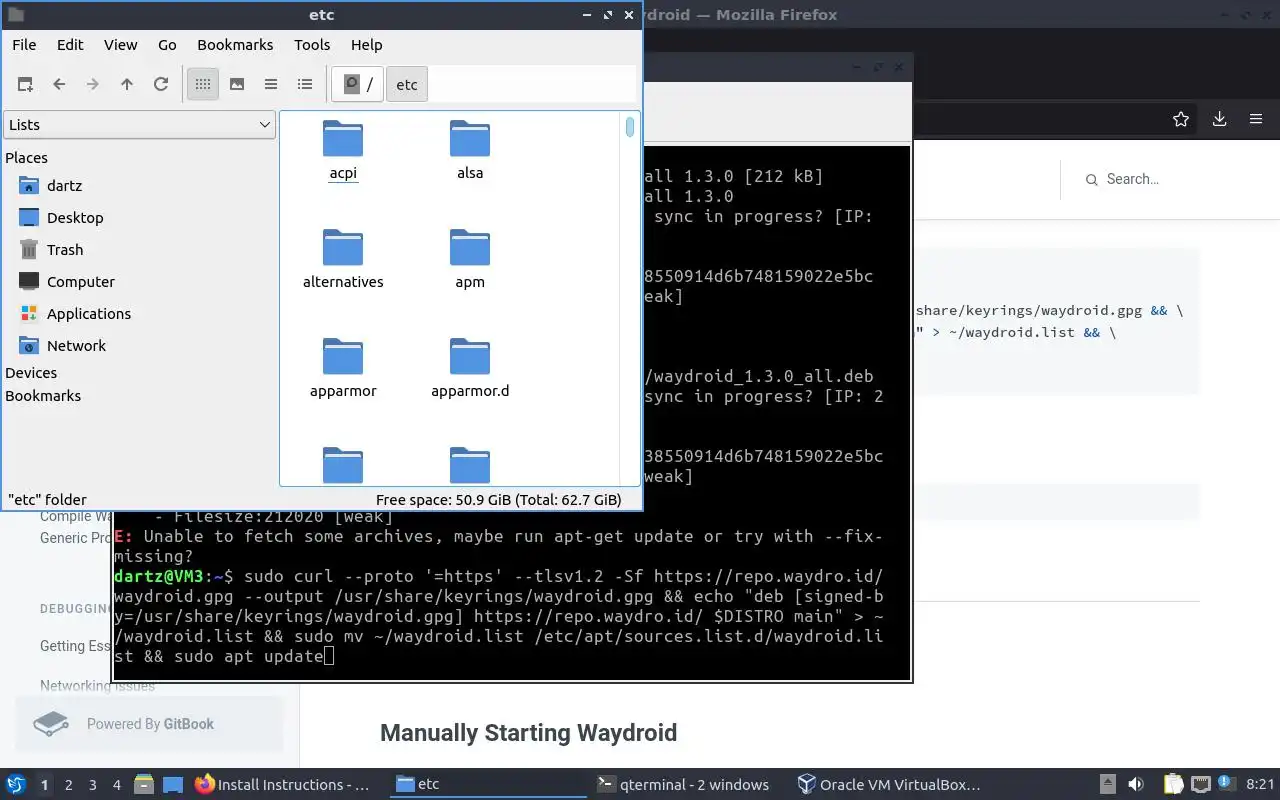The height and width of the screenshot is (800, 1280).
Task: Select the apparmor.d folder icon
Action: [x=470, y=357]
